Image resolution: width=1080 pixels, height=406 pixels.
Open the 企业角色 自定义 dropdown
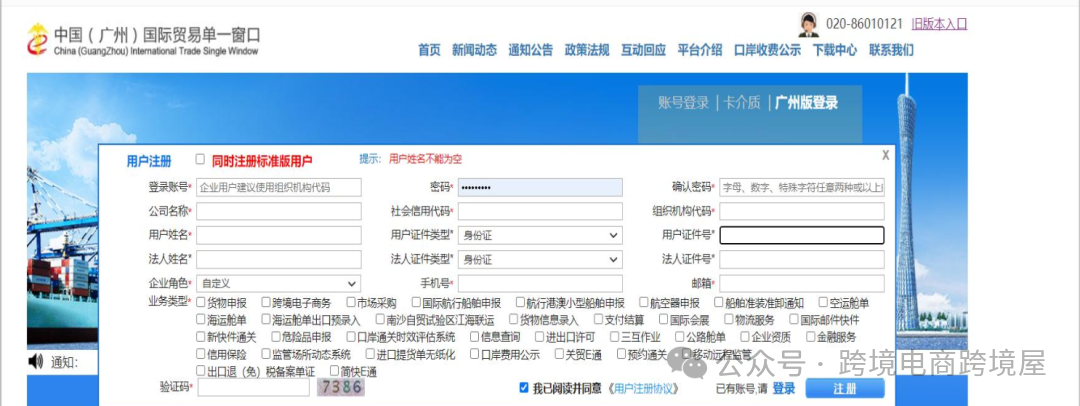pyautogui.click(x=278, y=283)
